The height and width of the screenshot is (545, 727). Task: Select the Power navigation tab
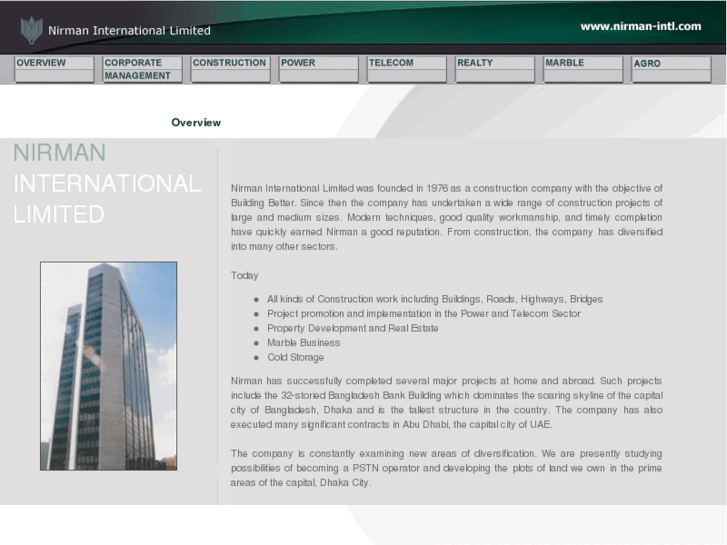[x=319, y=70]
